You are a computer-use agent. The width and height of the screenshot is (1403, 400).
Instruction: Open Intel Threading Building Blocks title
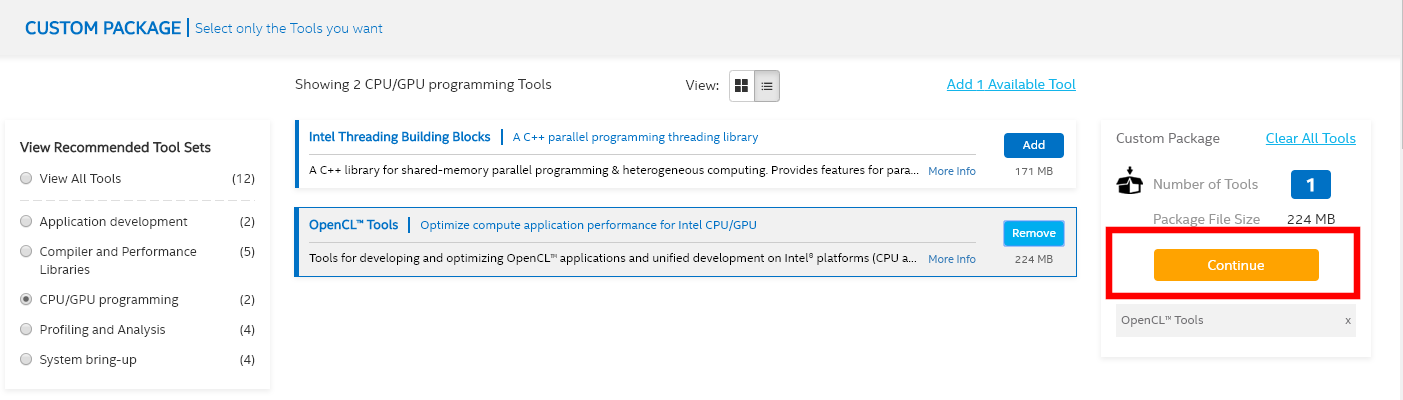(x=399, y=137)
